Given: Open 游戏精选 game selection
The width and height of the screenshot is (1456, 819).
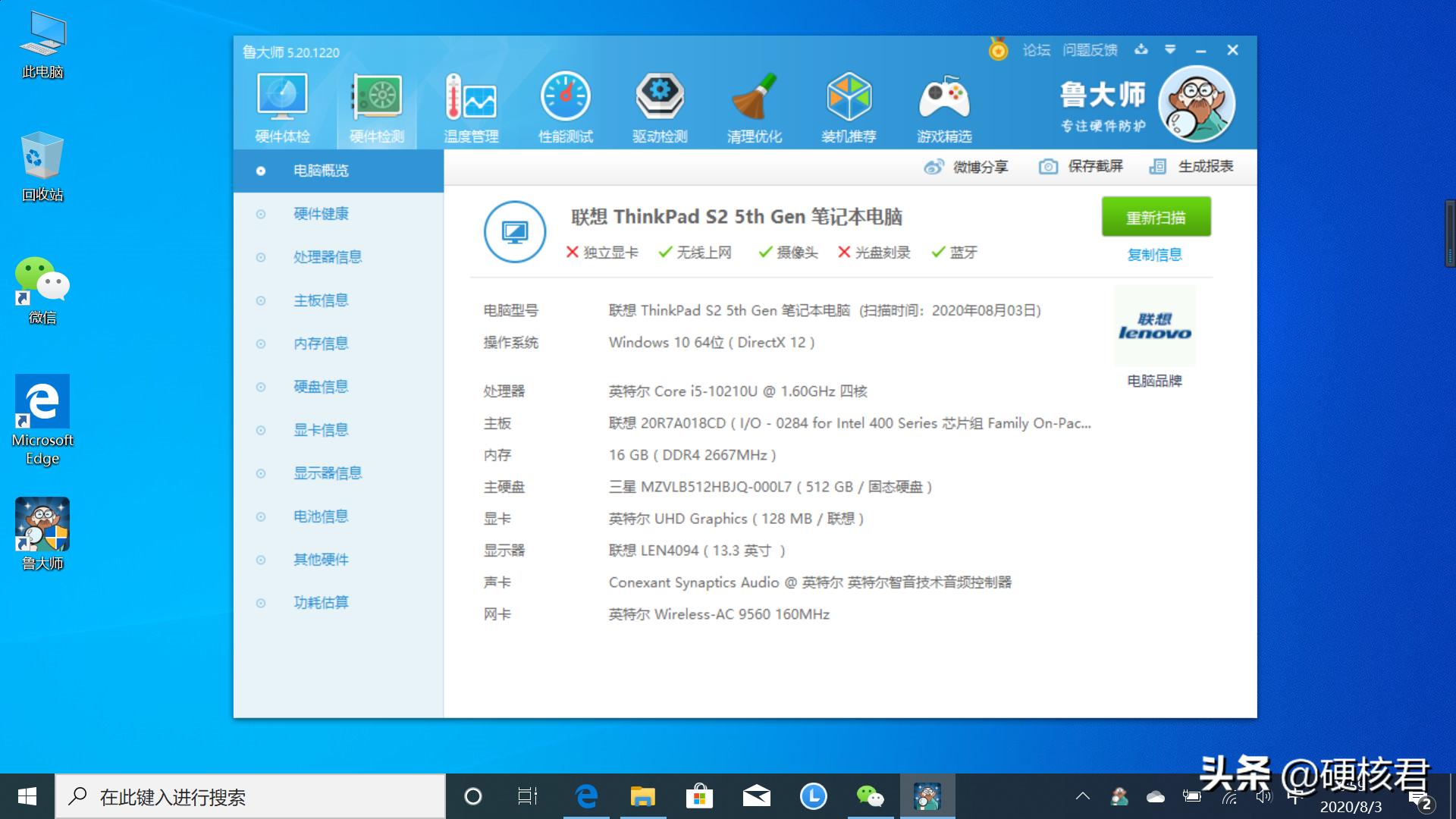Looking at the screenshot, I should [943, 106].
